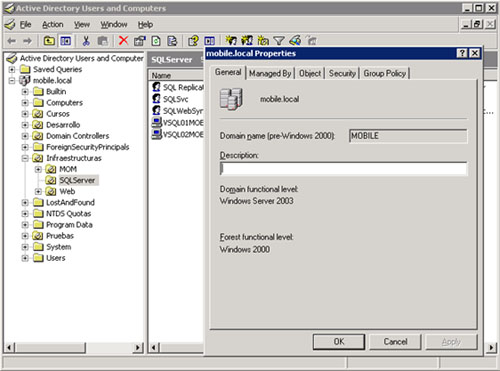Open the View menu
Viewport: 500px width, 371px height.
pos(82,25)
